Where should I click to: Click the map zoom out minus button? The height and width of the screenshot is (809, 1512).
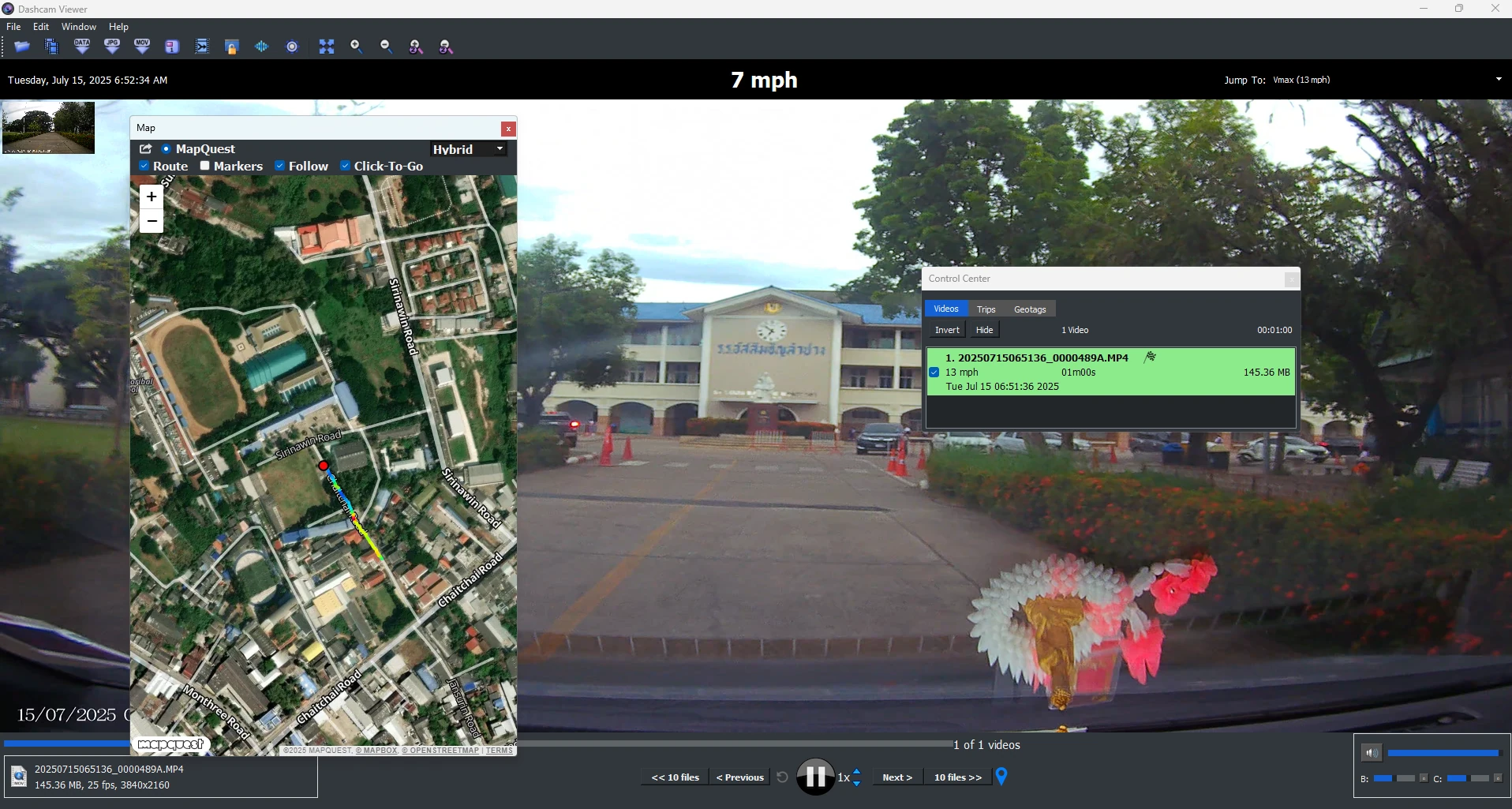coord(152,221)
